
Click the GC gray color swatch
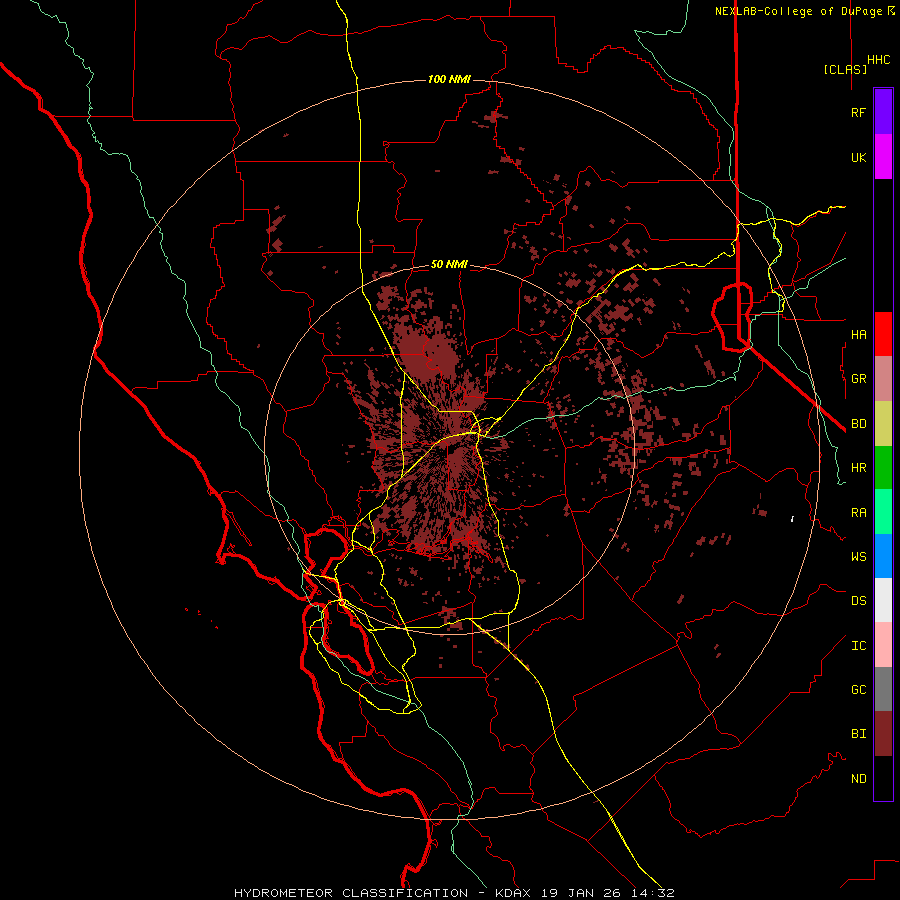pos(883,689)
